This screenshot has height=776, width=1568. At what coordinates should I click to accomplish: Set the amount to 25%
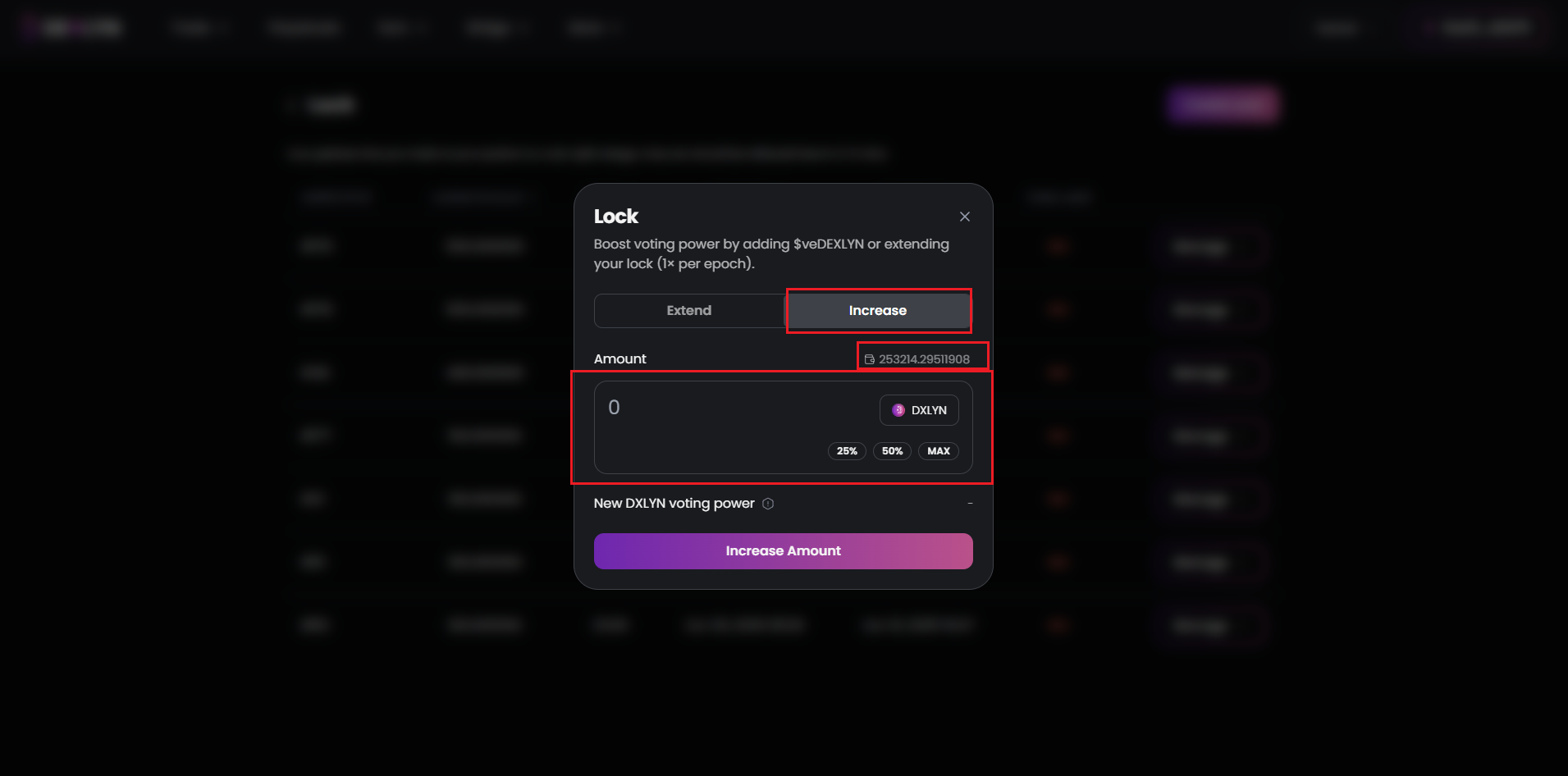pyautogui.click(x=847, y=451)
